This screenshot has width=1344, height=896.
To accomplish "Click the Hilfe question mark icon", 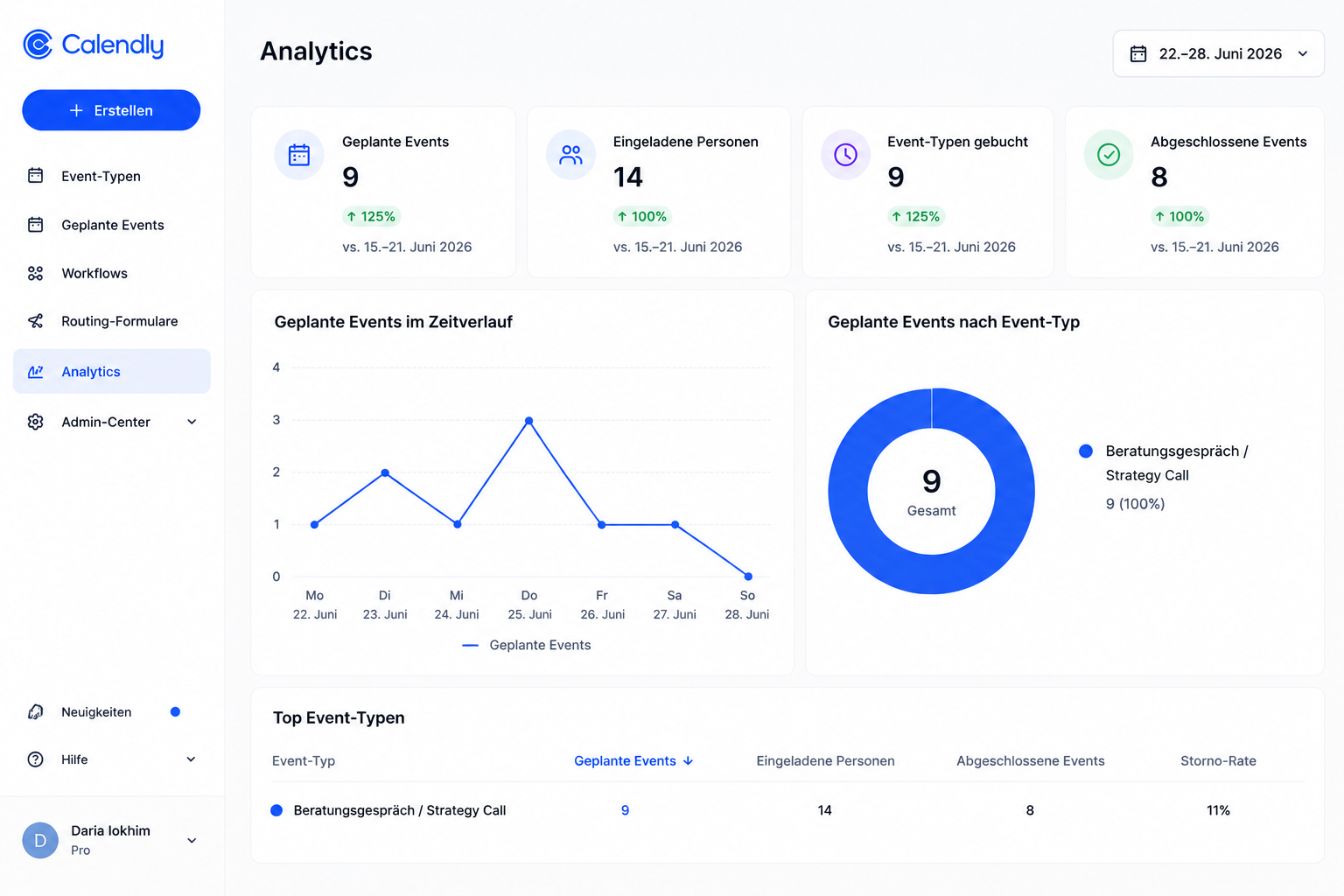I will coord(35,759).
